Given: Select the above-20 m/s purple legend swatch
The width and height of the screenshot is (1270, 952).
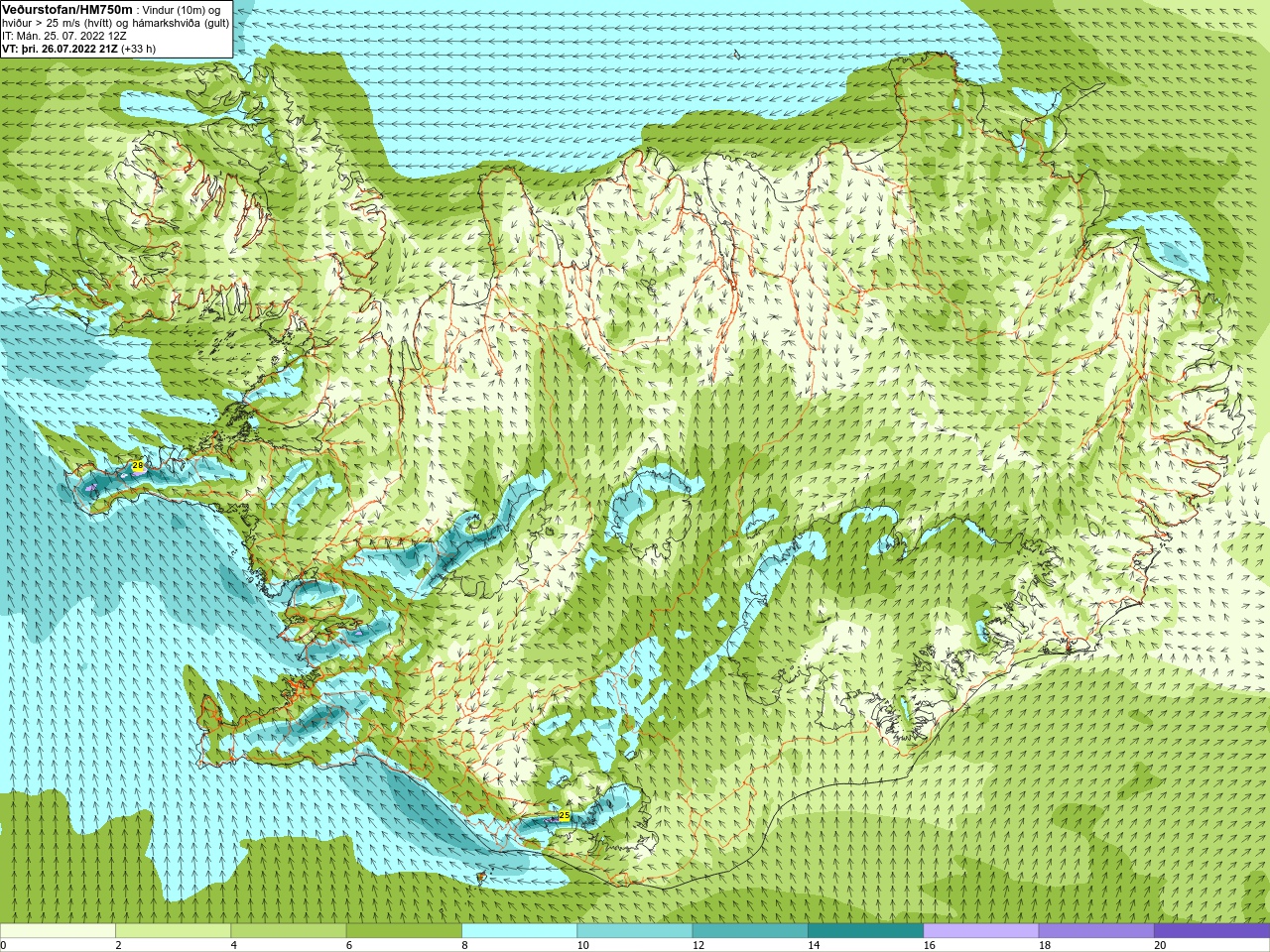Looking at the screenshot, I should point(1212,931).
